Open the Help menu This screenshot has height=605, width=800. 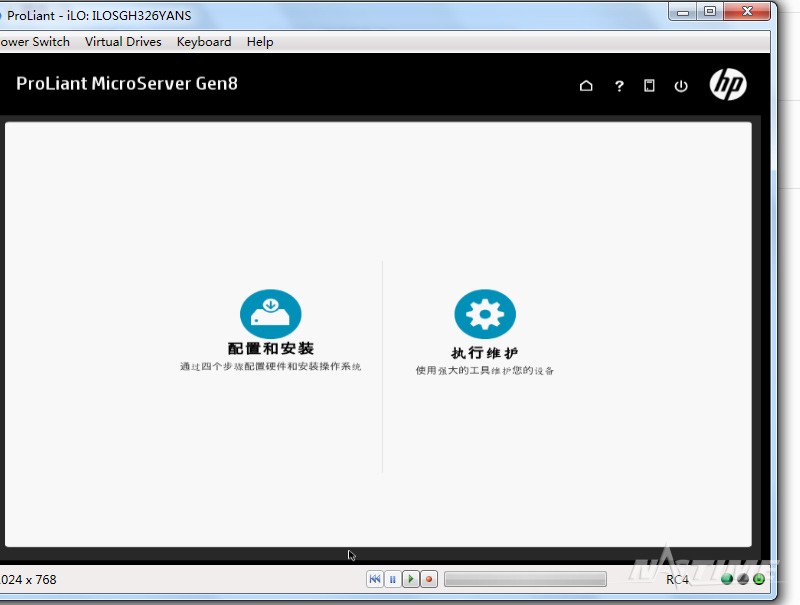click(x=260, y=42)
